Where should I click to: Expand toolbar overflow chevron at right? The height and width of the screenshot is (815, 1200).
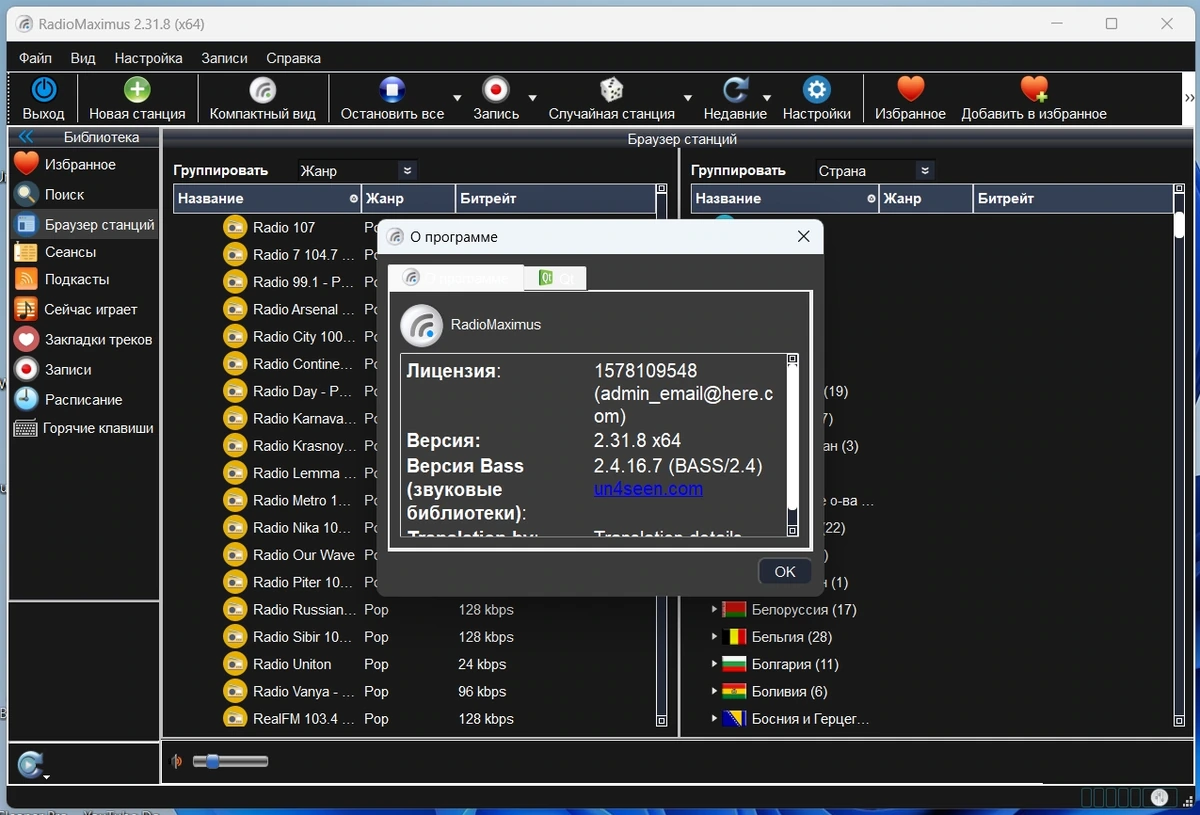pyautogui.click(x=1189, y=98)
